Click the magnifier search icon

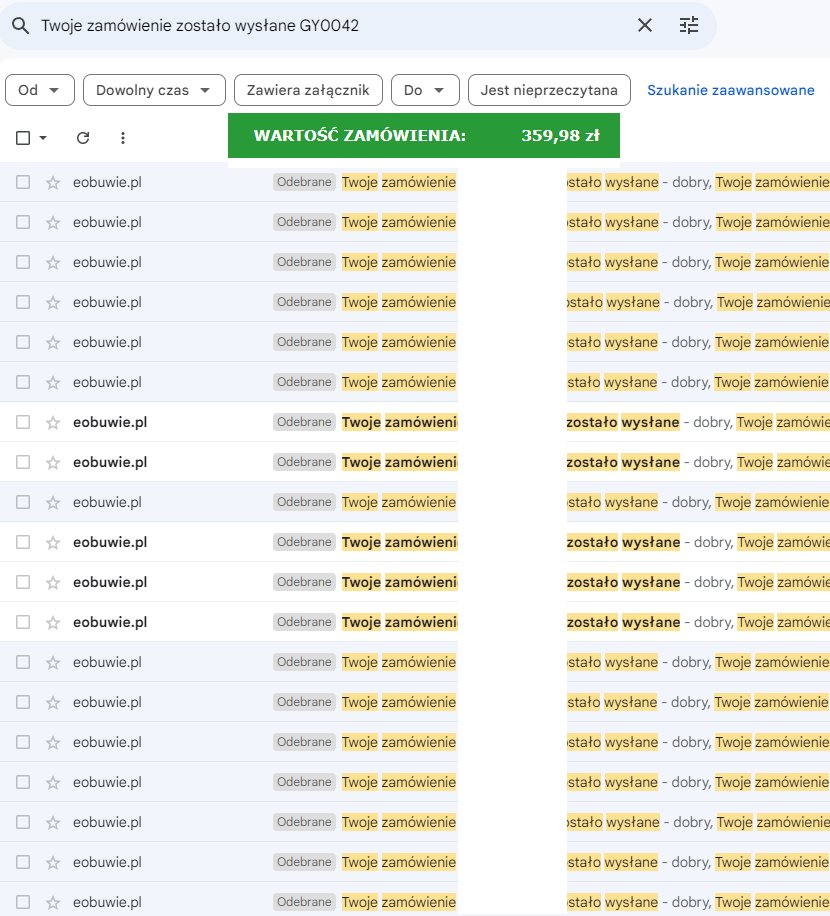(20, 26)
